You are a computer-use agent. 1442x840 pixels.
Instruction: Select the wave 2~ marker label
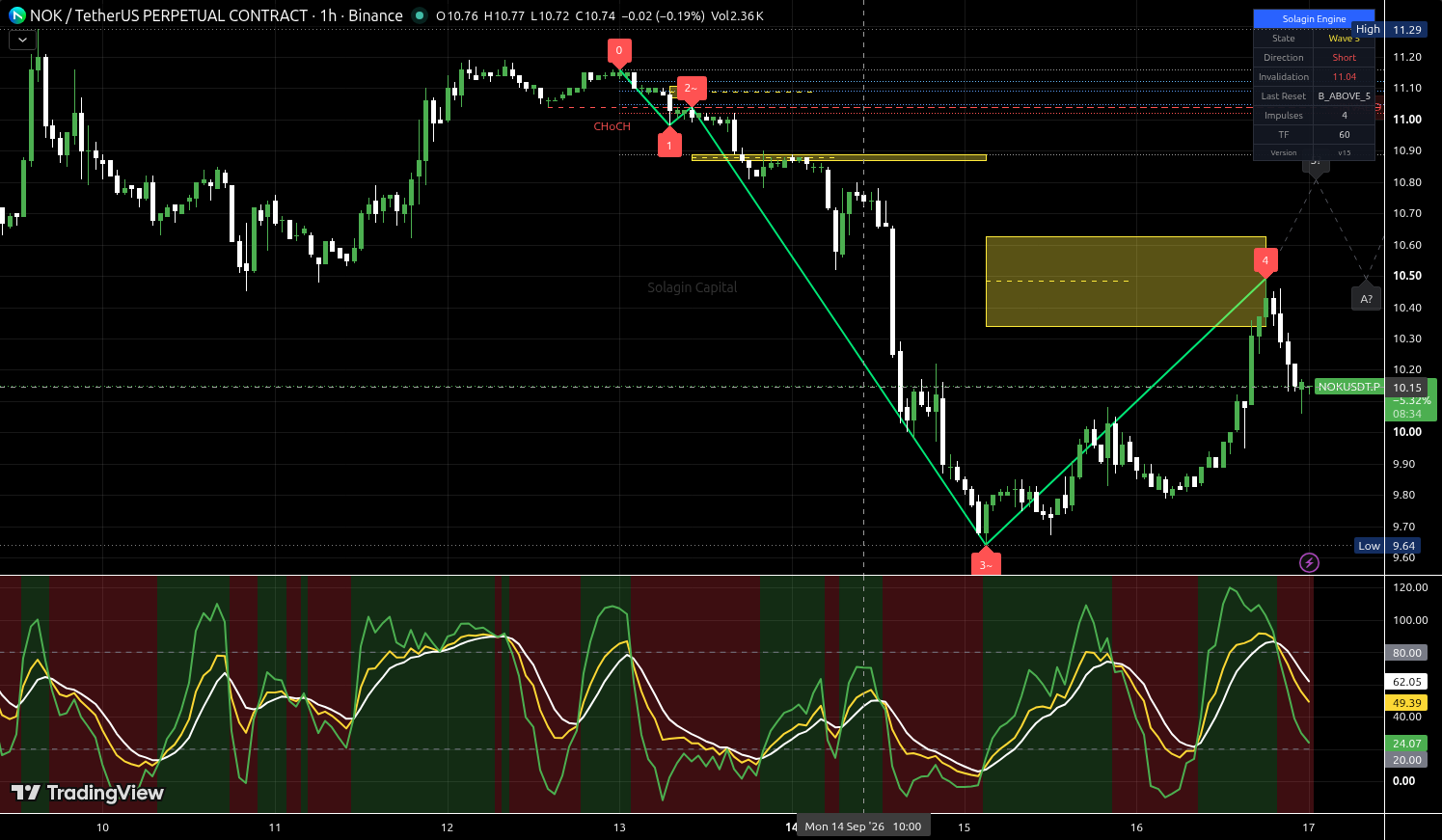pyautogui.click(x=691, y=90)
